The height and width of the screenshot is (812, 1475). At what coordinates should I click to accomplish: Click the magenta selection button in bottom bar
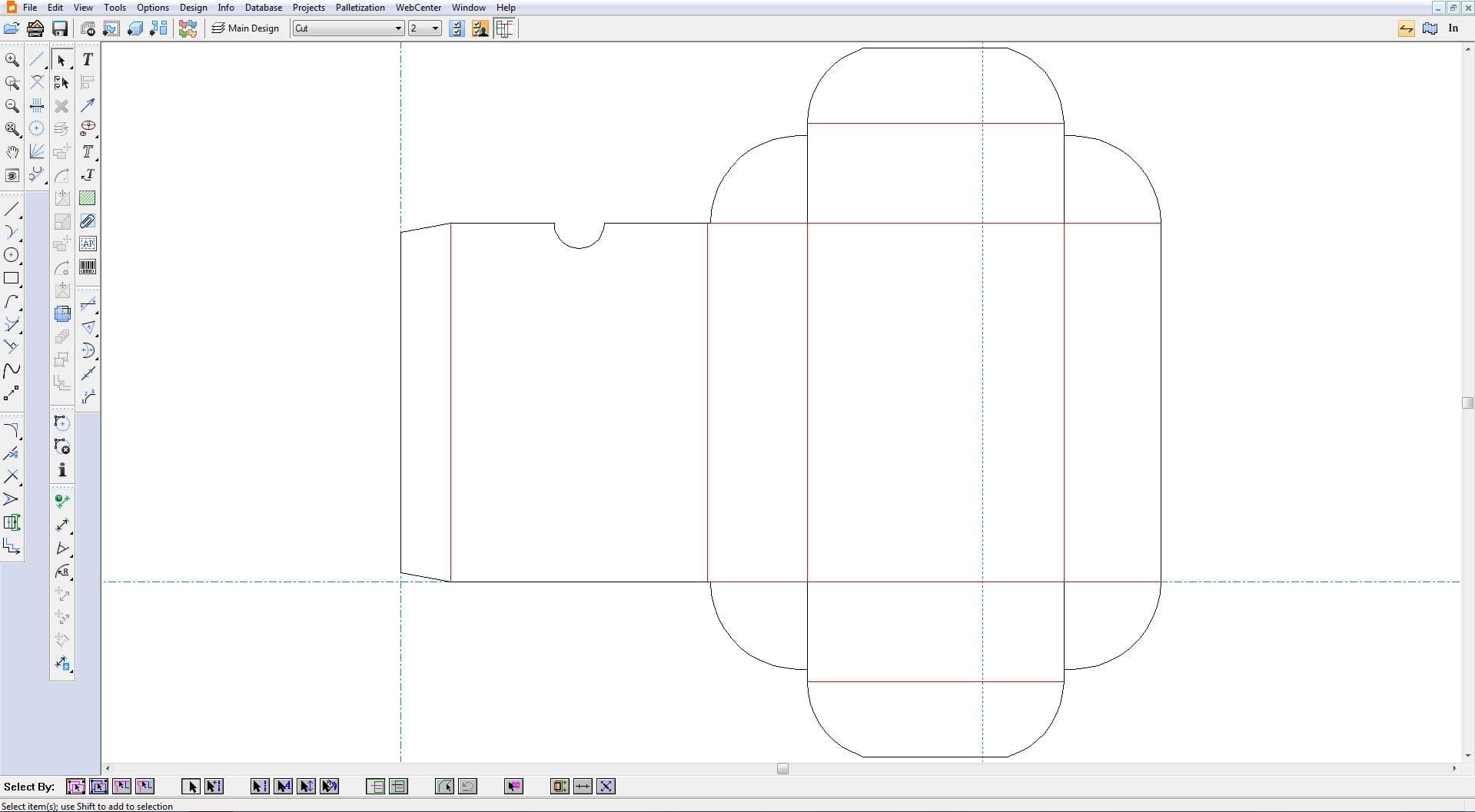point(513,786)
